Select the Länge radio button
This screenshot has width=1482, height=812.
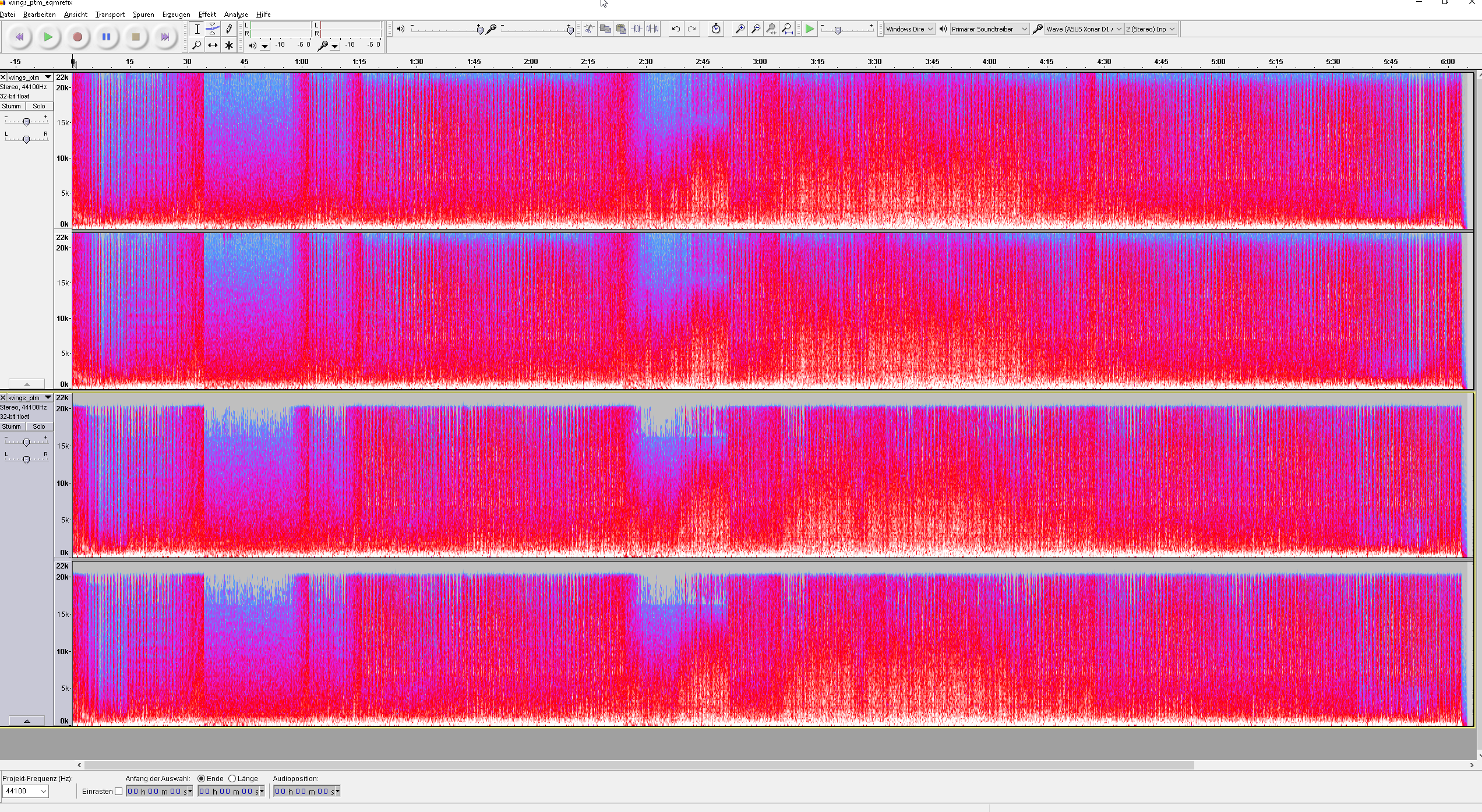[x=232, y=779]
